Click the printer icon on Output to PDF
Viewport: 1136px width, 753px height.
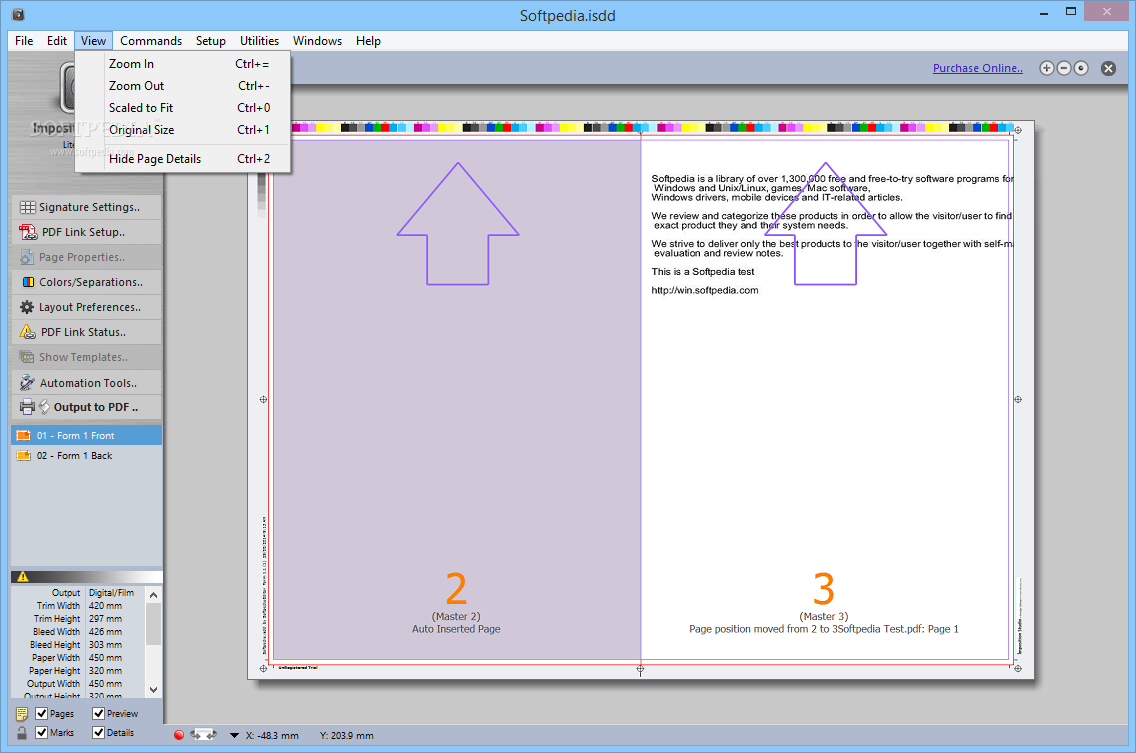click(x=28, y=407)
